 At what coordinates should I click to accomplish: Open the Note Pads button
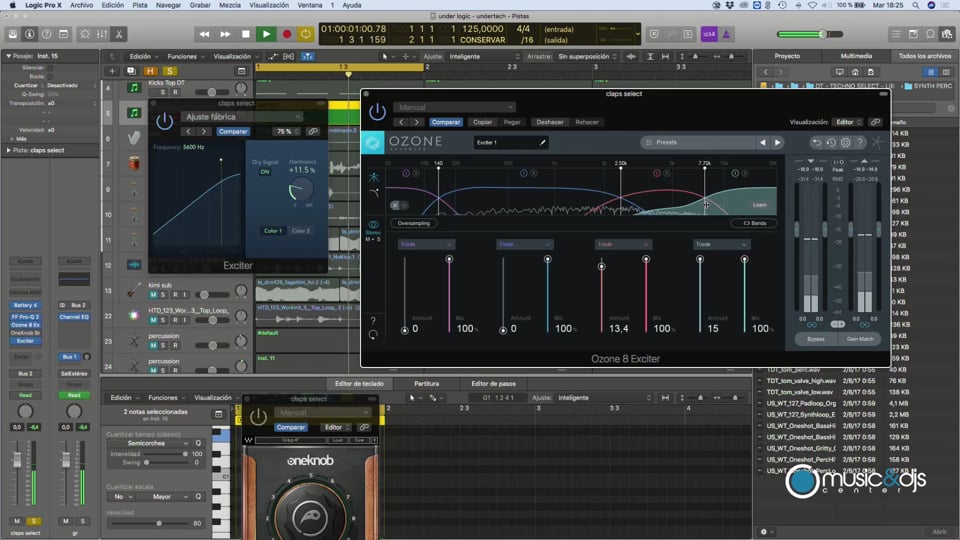point(913,34)
